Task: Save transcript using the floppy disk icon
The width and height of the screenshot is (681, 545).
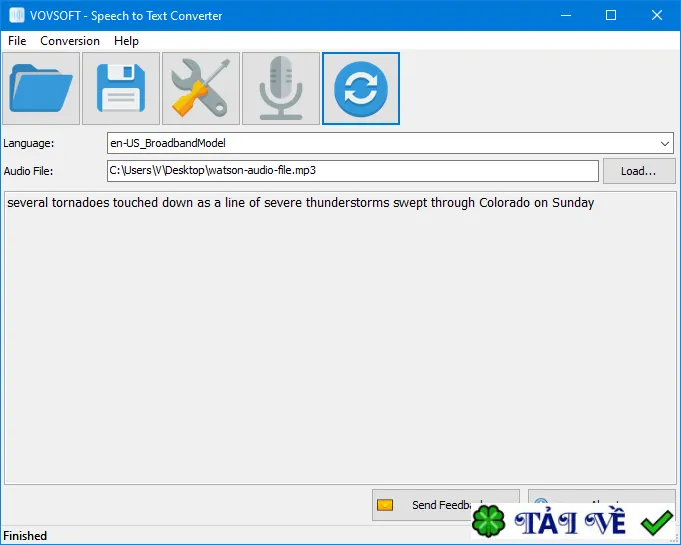Action: [x=121, y=89]
